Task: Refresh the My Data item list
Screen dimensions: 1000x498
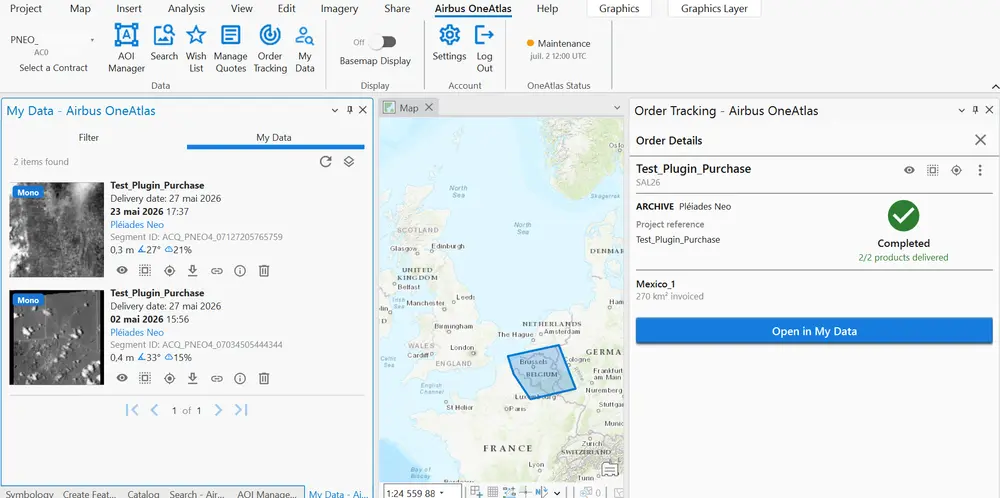Action: pos(325,161)
